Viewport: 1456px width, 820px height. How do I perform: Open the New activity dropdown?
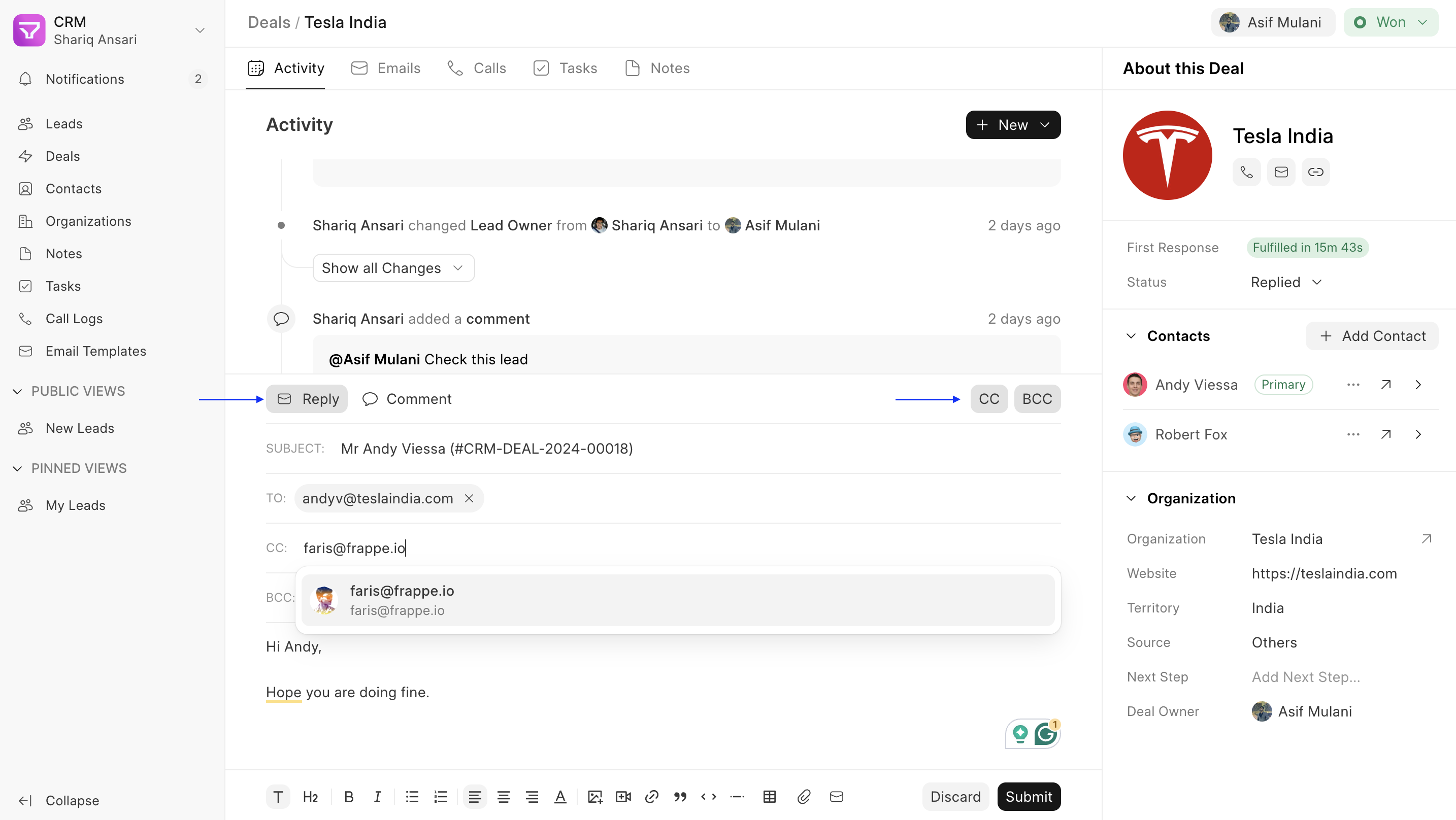tap(1013, 125)
